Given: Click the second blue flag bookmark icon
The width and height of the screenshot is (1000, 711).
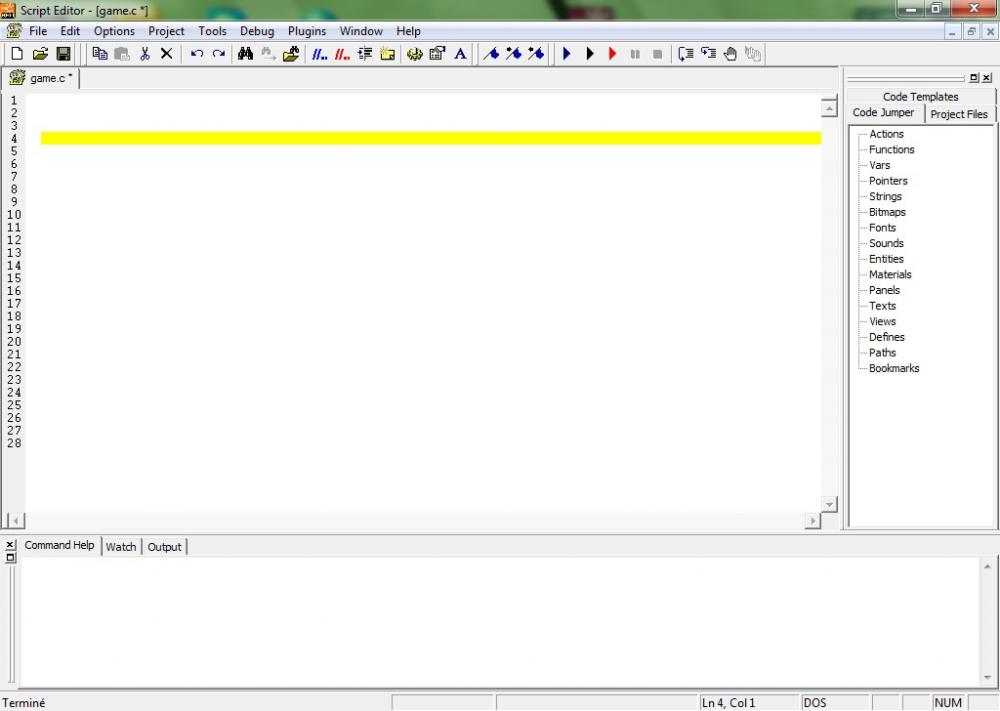Looking at the screenshot, I should pyautogui.click(x=513, y=54).
